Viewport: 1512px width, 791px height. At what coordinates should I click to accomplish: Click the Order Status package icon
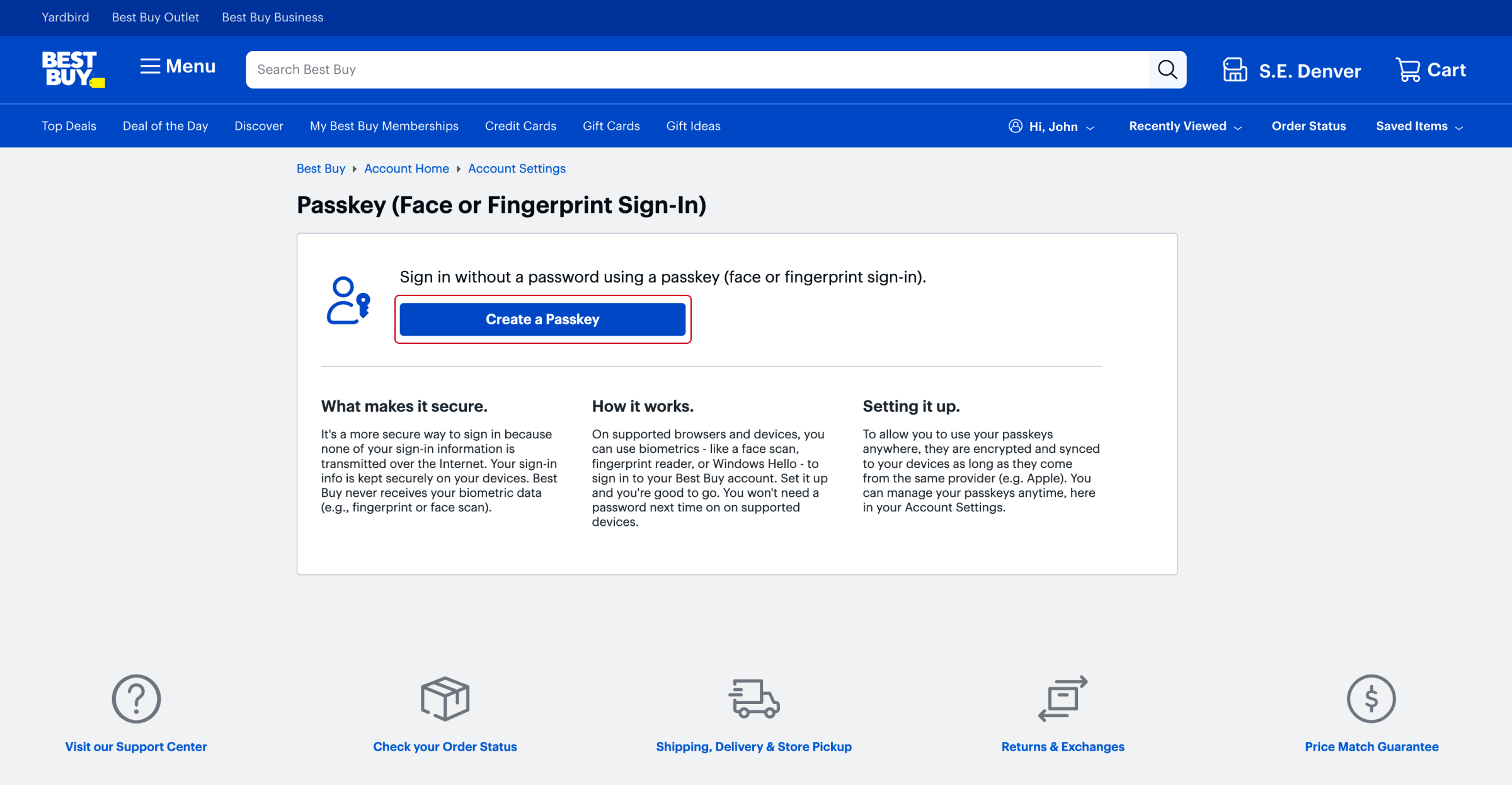click(x=445, y=698)
